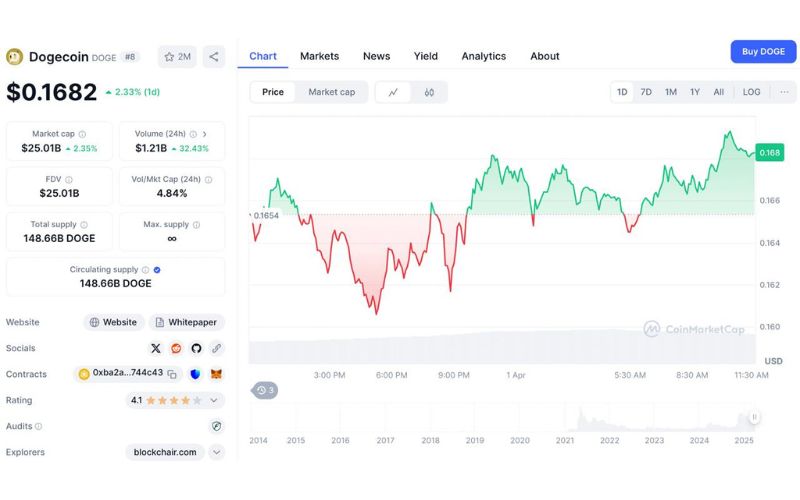Viewport: 800px width, 500px height.
Task: Click the audit shield icon
Action: pos(216,426)
